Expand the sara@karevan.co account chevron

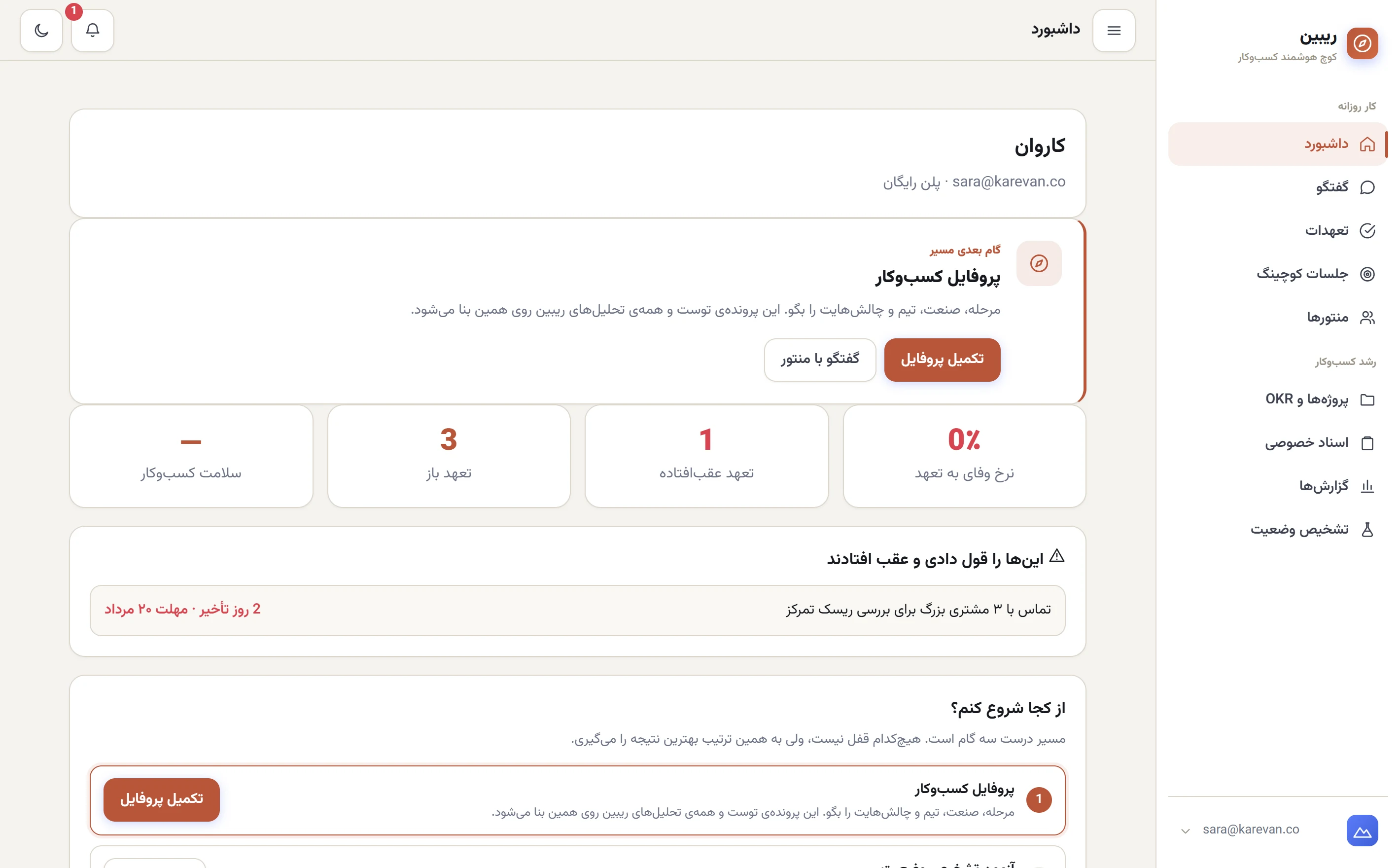tap(1186, 831)
